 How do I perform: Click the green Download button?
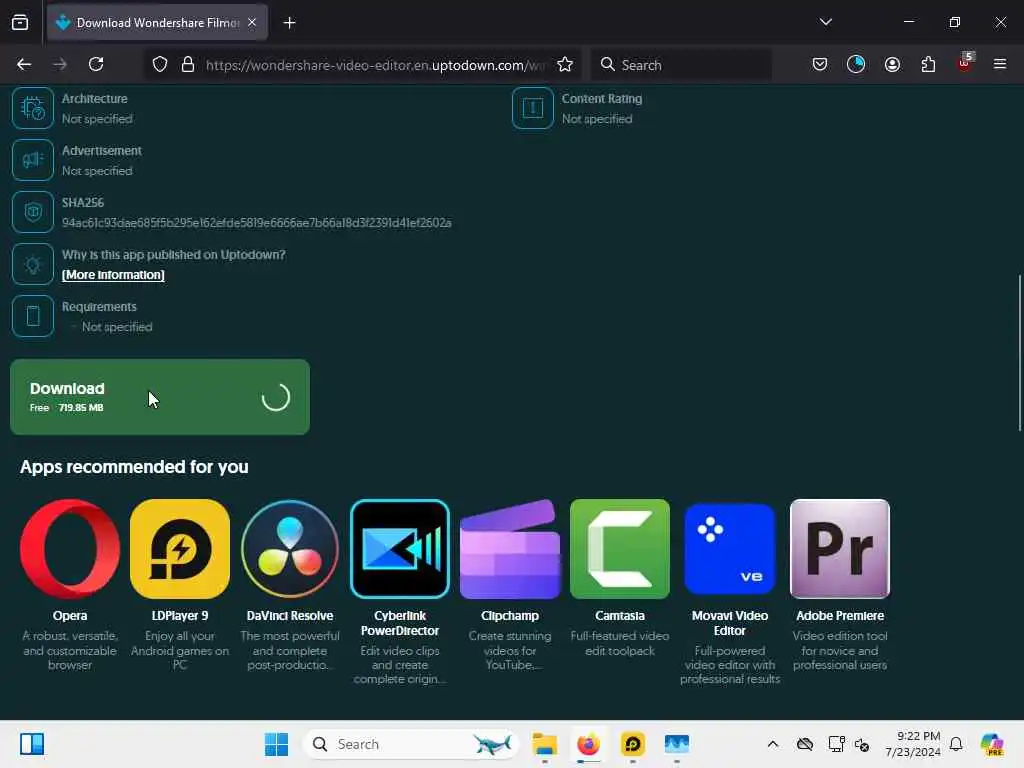[x=160, y=397]
